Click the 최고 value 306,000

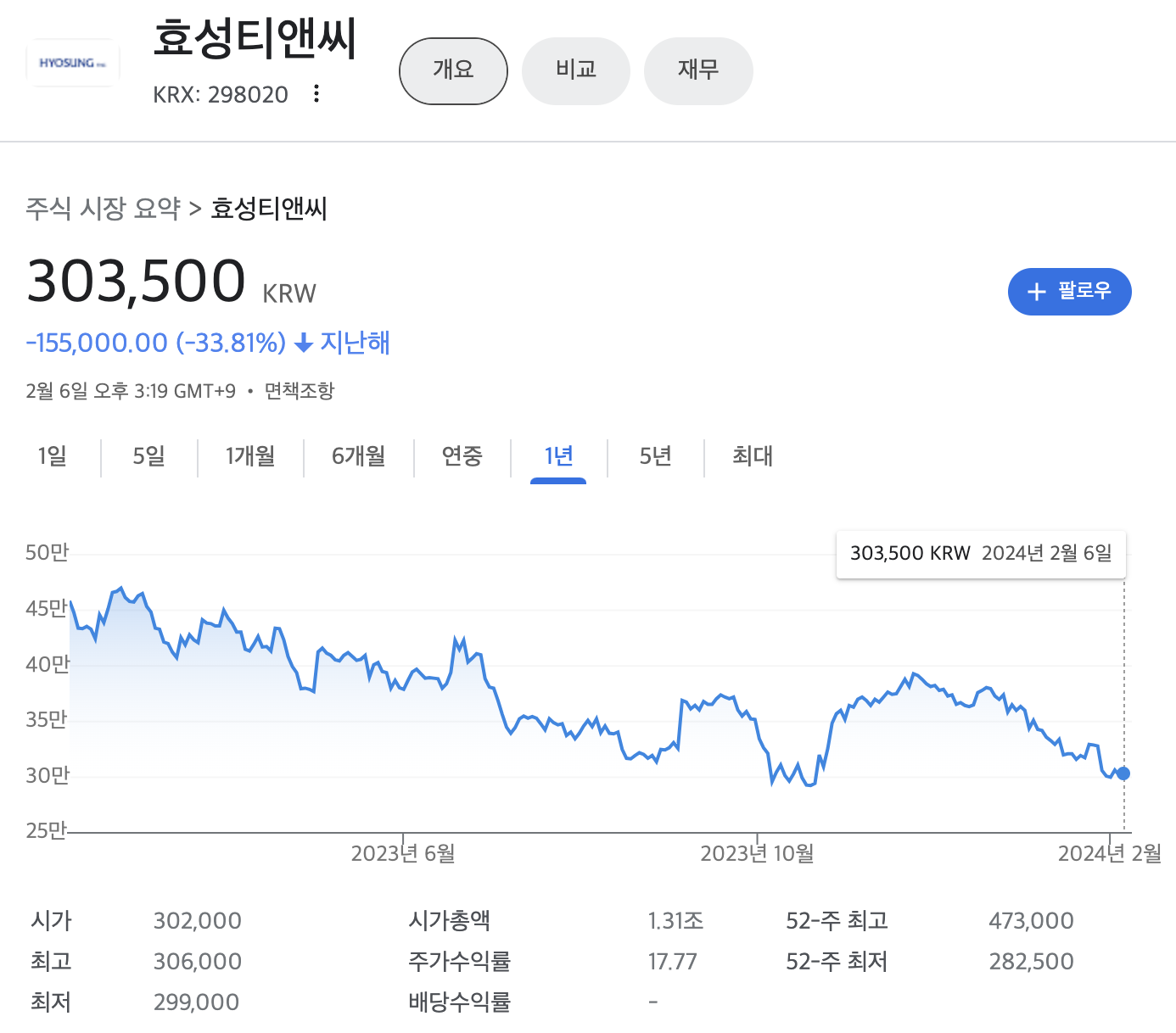[x=197, y=962]
